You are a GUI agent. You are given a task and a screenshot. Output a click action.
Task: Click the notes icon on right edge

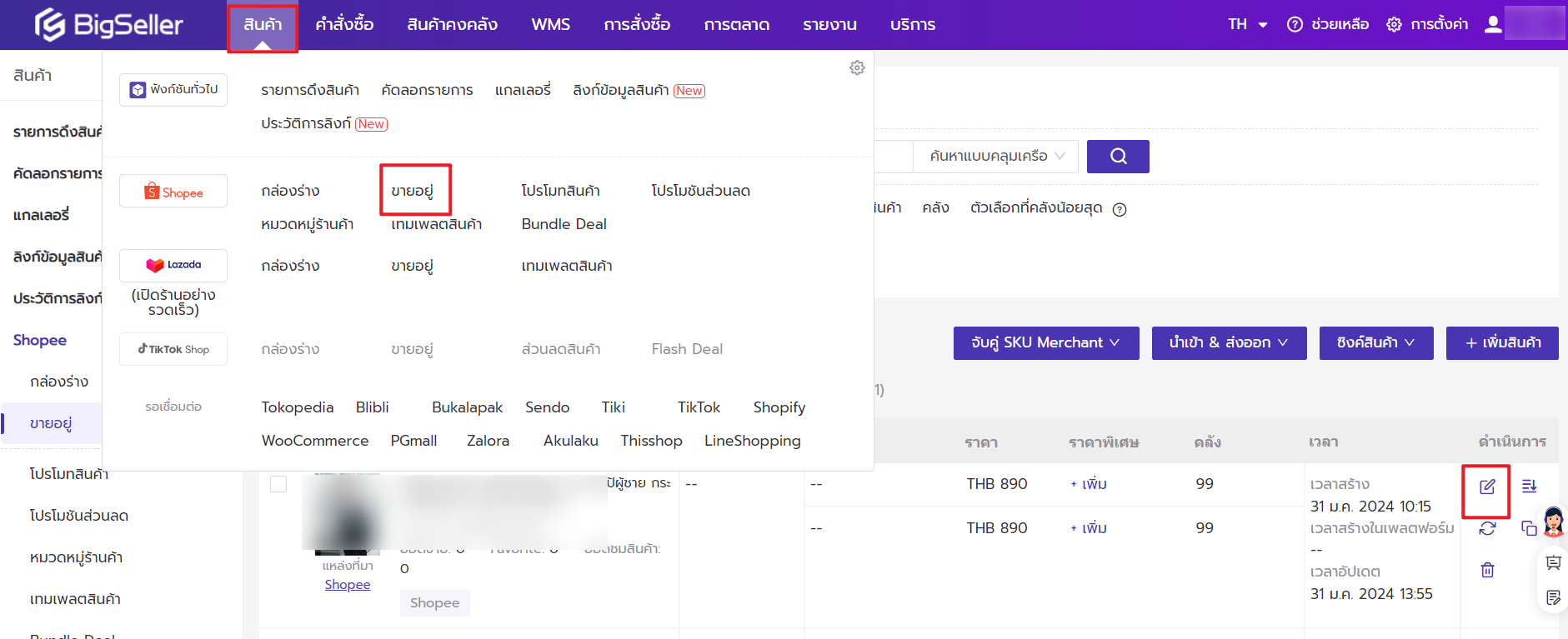click(x=1553, y=597)
